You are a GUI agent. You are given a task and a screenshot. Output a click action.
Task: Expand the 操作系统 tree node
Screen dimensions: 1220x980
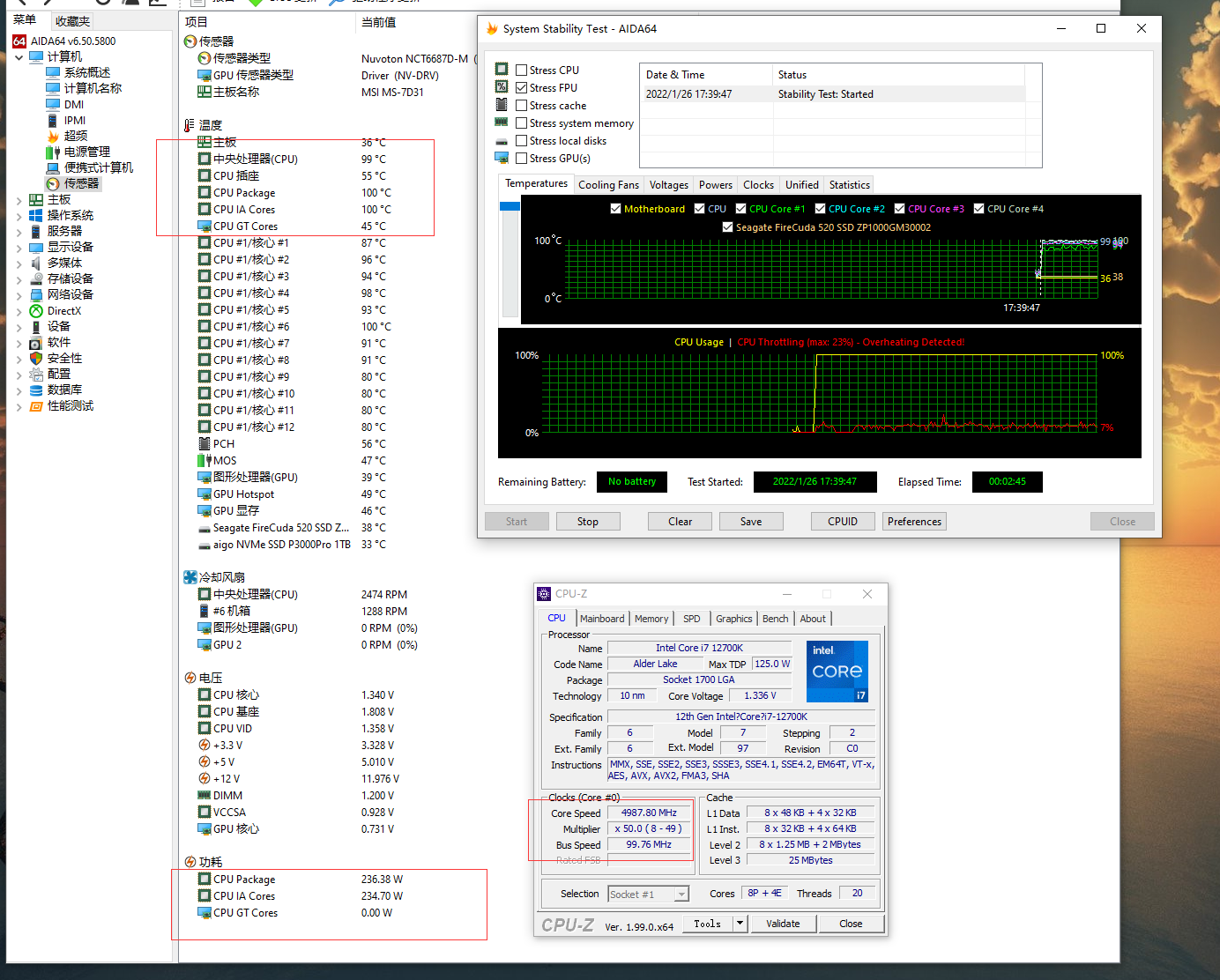19,216
